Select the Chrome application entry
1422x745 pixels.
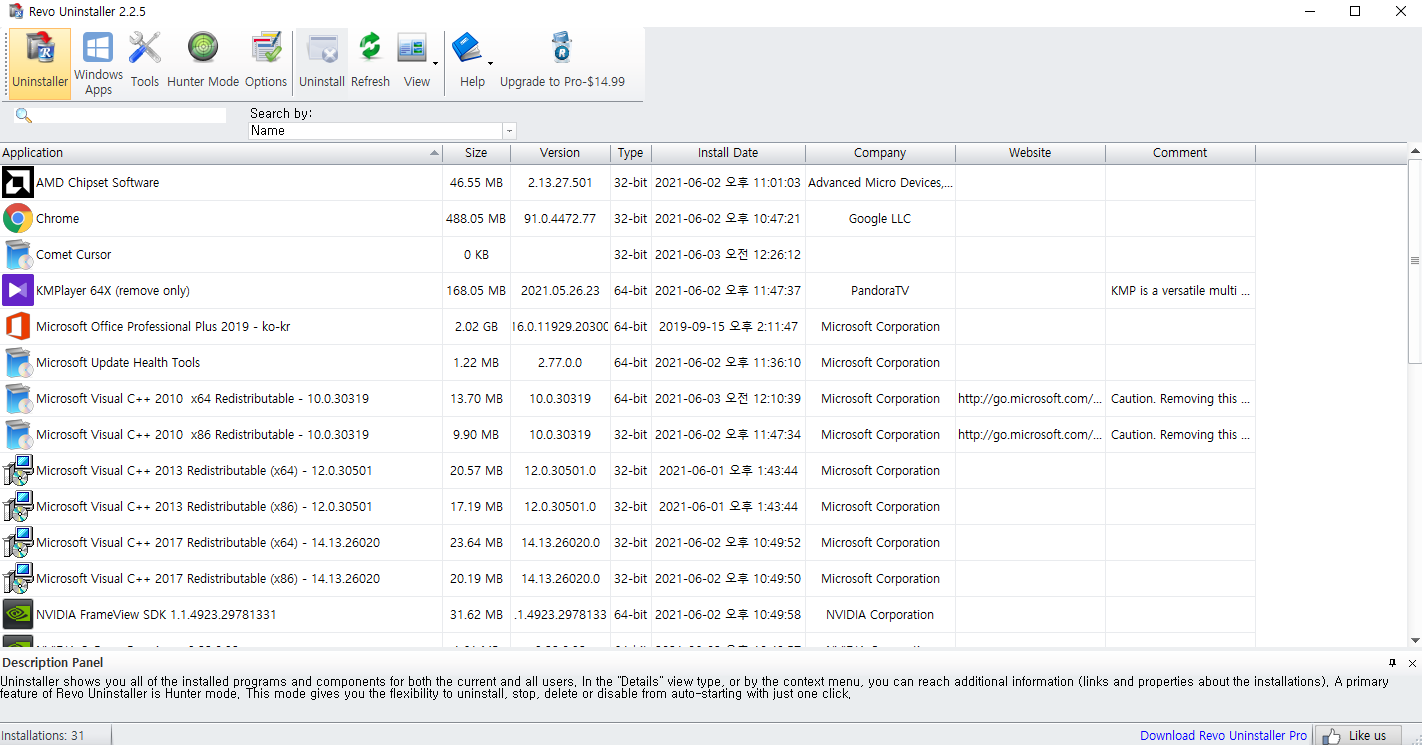coord(58,219)
